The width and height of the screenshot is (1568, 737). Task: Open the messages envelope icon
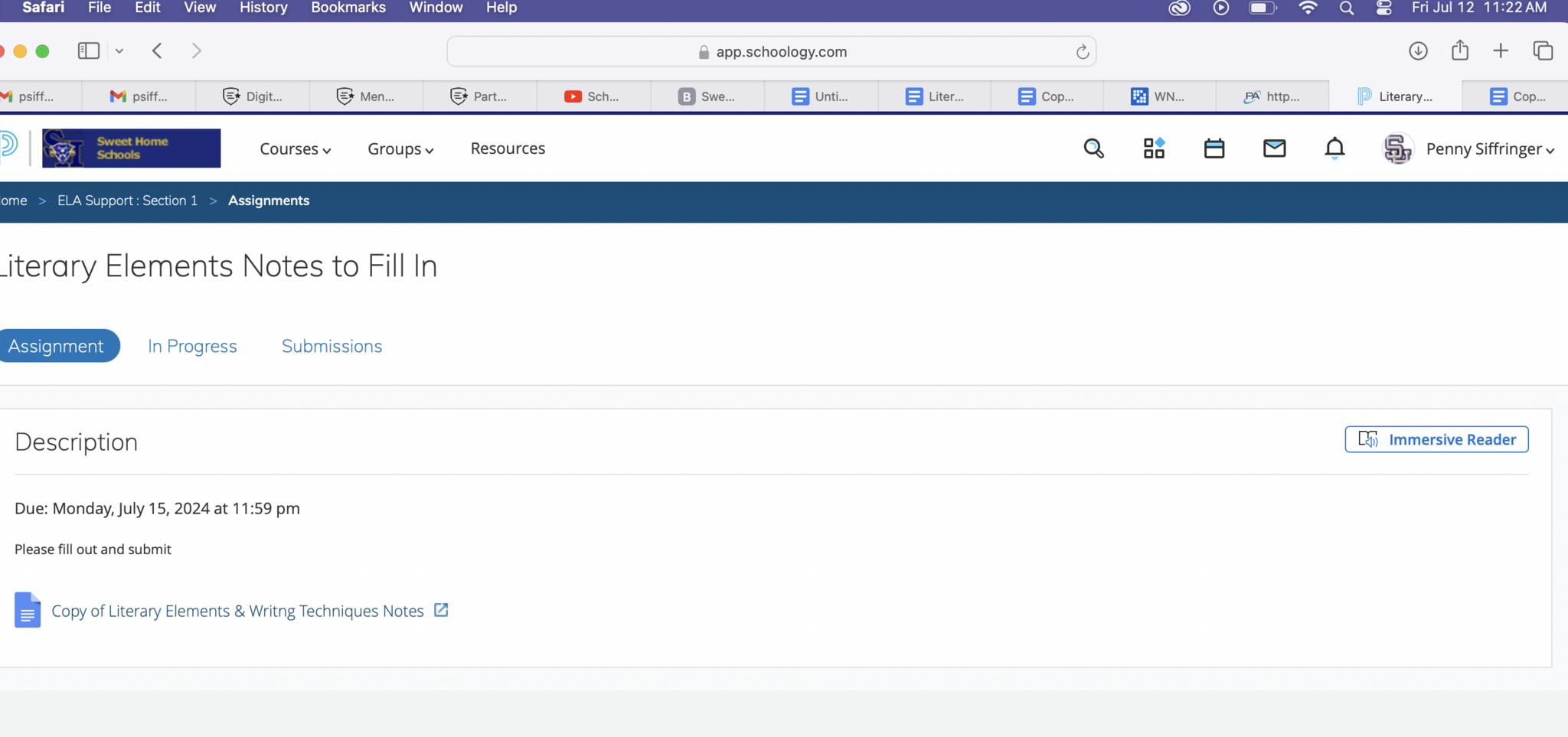pos(1274,148)
